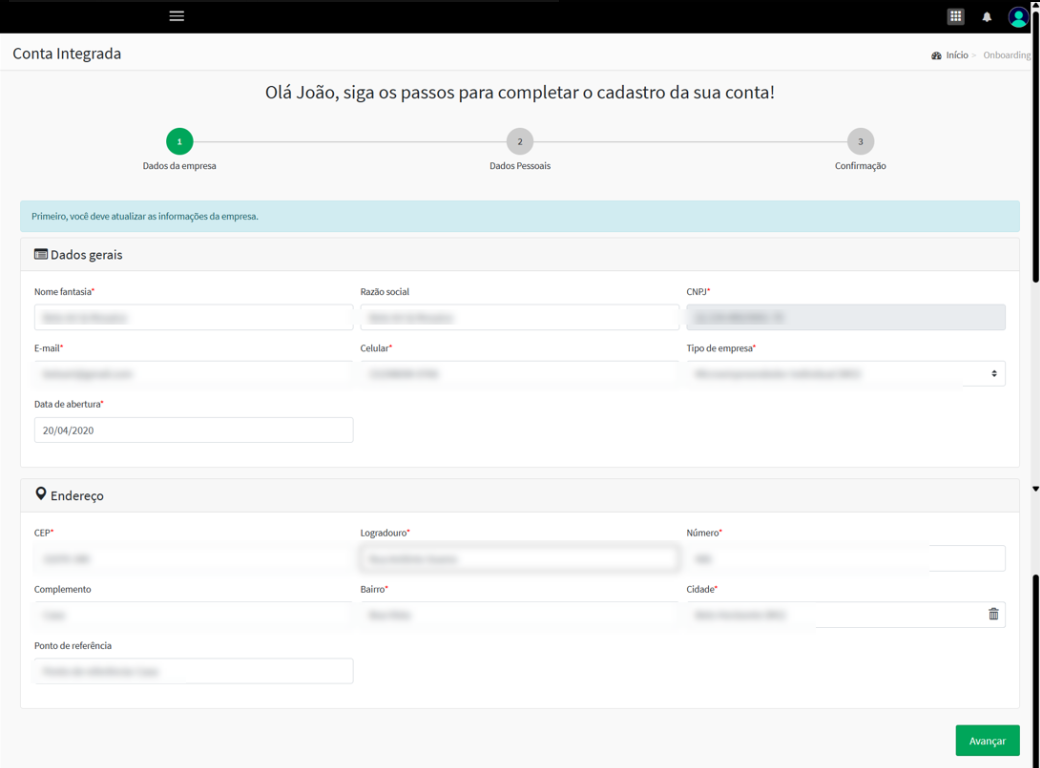Click the Ponto de referência field
The height and width of the screenshot is (768, 1040).
(x=193, y=671)
